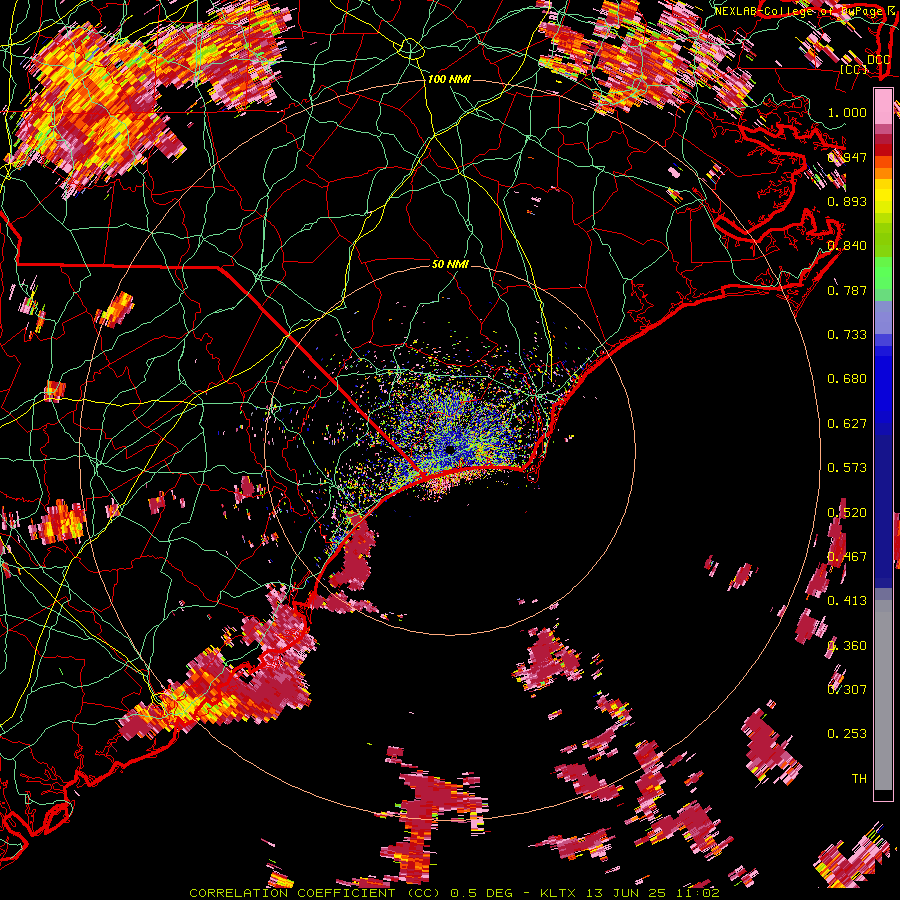Click the 0.413 legend value
Image resolution: width=900 pixels, height=900 pixels.
point(847,601)
